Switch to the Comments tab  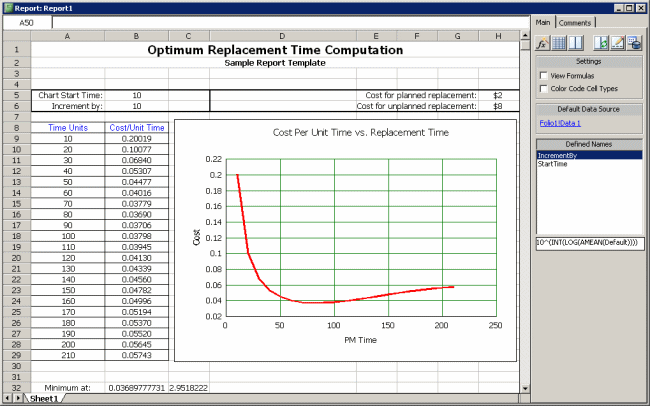[575, 22]
